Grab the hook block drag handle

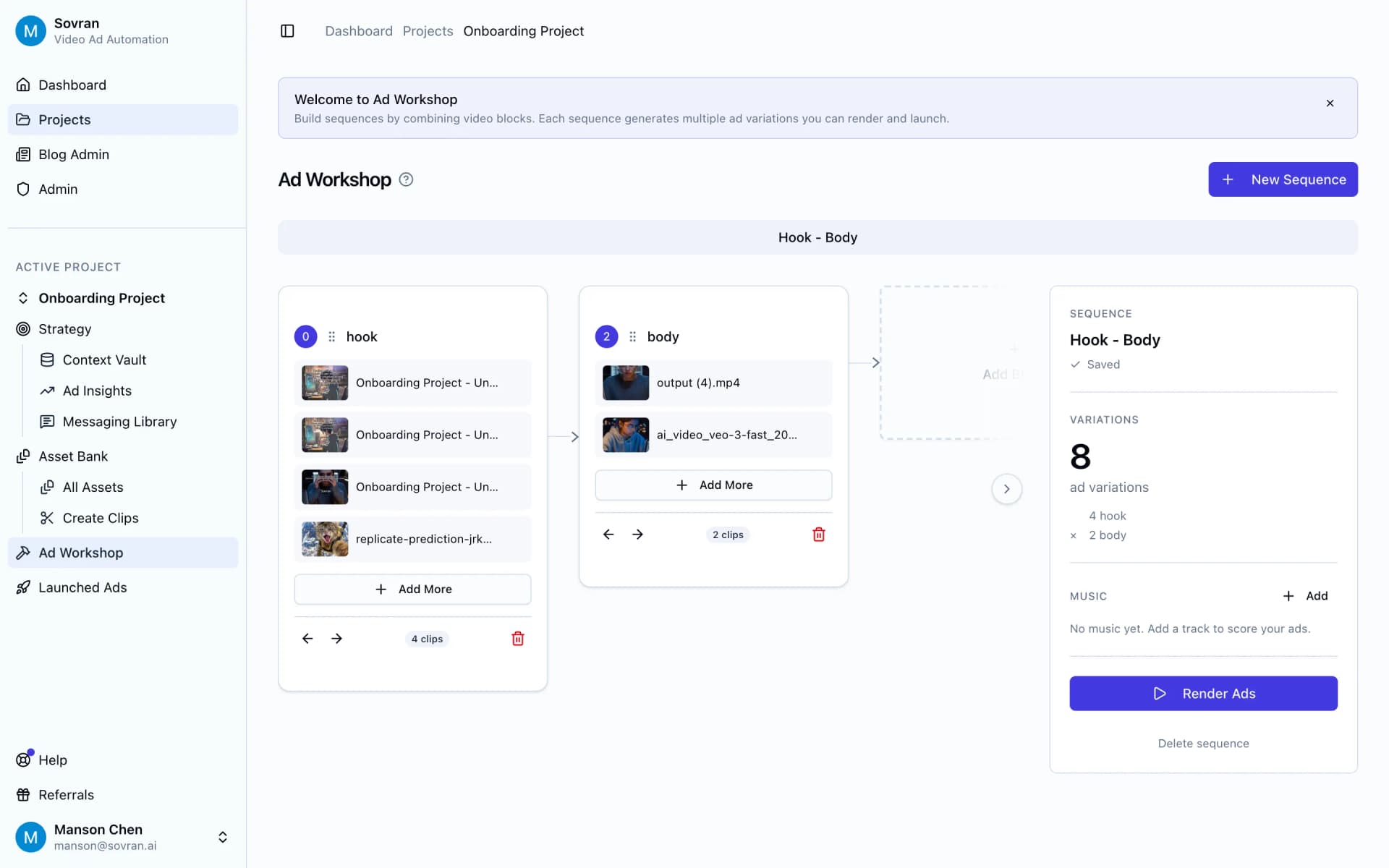[x=331, y=336]
